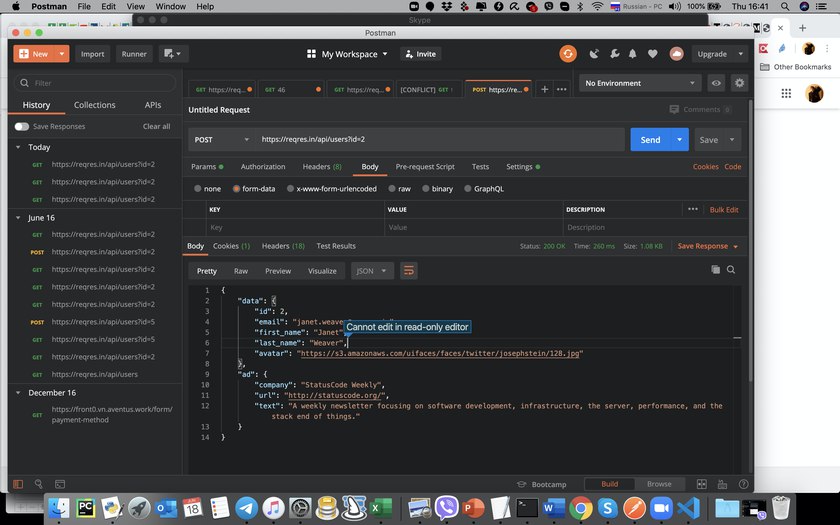The height and width of the screenshot is (525, 840).
Task: Open the New button dropdown arrow
Action: [62, 54]
